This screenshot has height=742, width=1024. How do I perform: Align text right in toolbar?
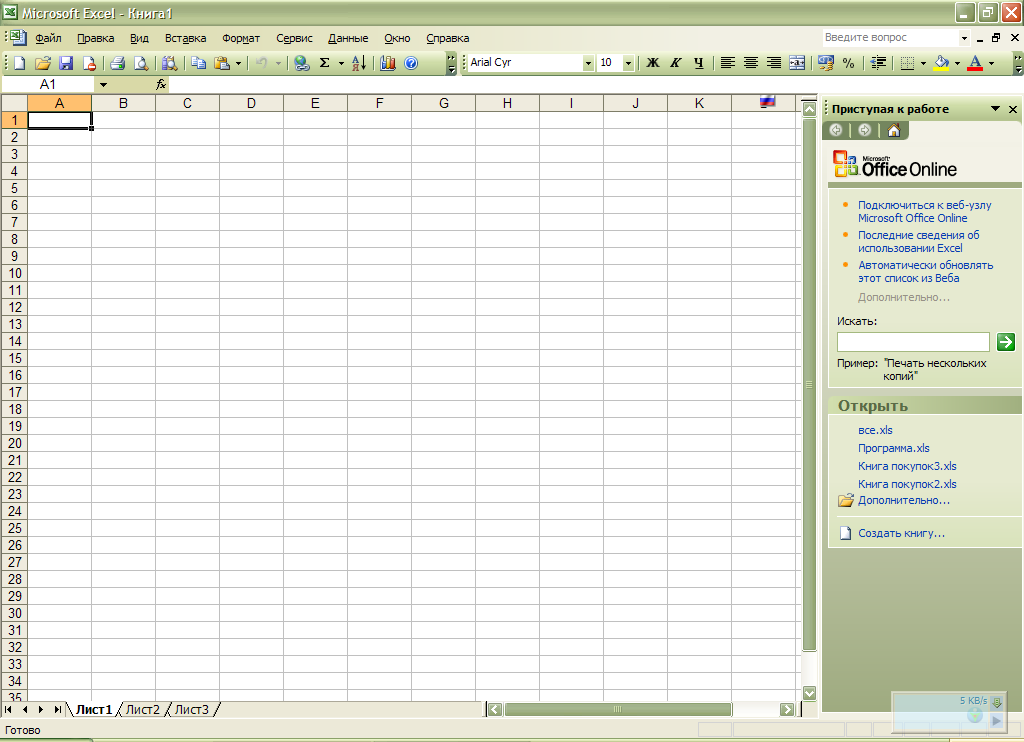point(774,63)
